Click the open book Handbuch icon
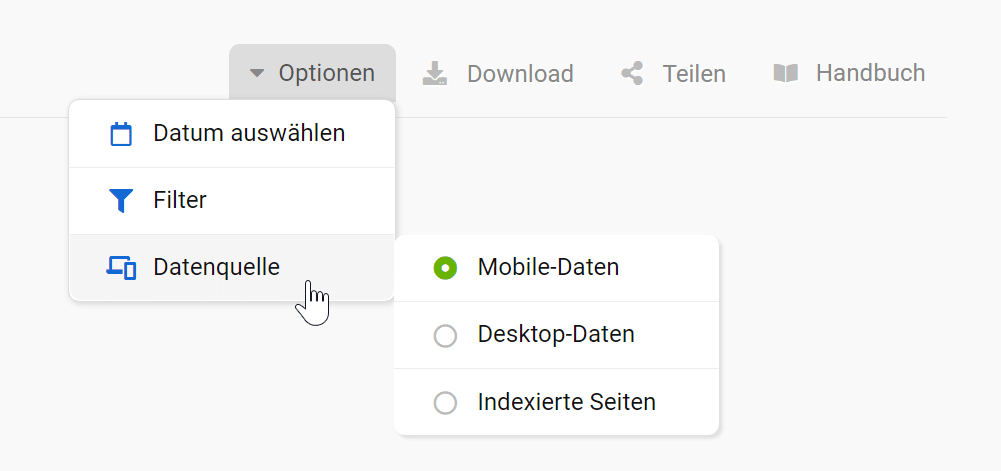The width and height of the screenshot is (1001, 471). coord(786,74)
